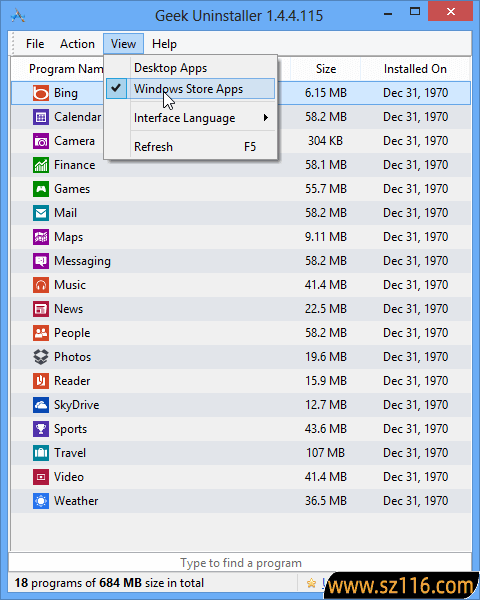Click the Calendar app icon
480x600 pixels.
coord(41,117)
